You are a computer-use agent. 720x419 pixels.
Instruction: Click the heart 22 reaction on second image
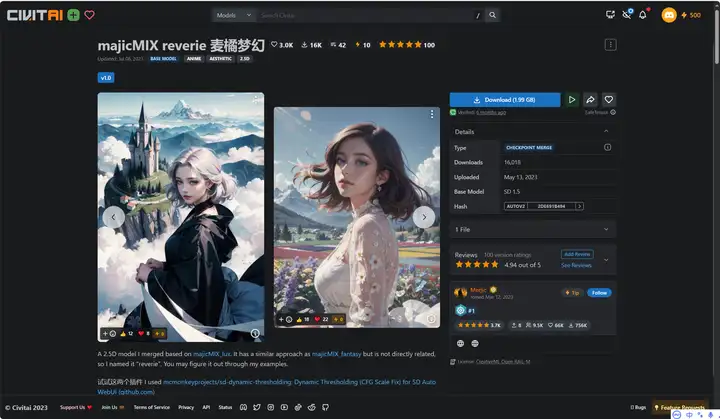(x=321, y=319)
